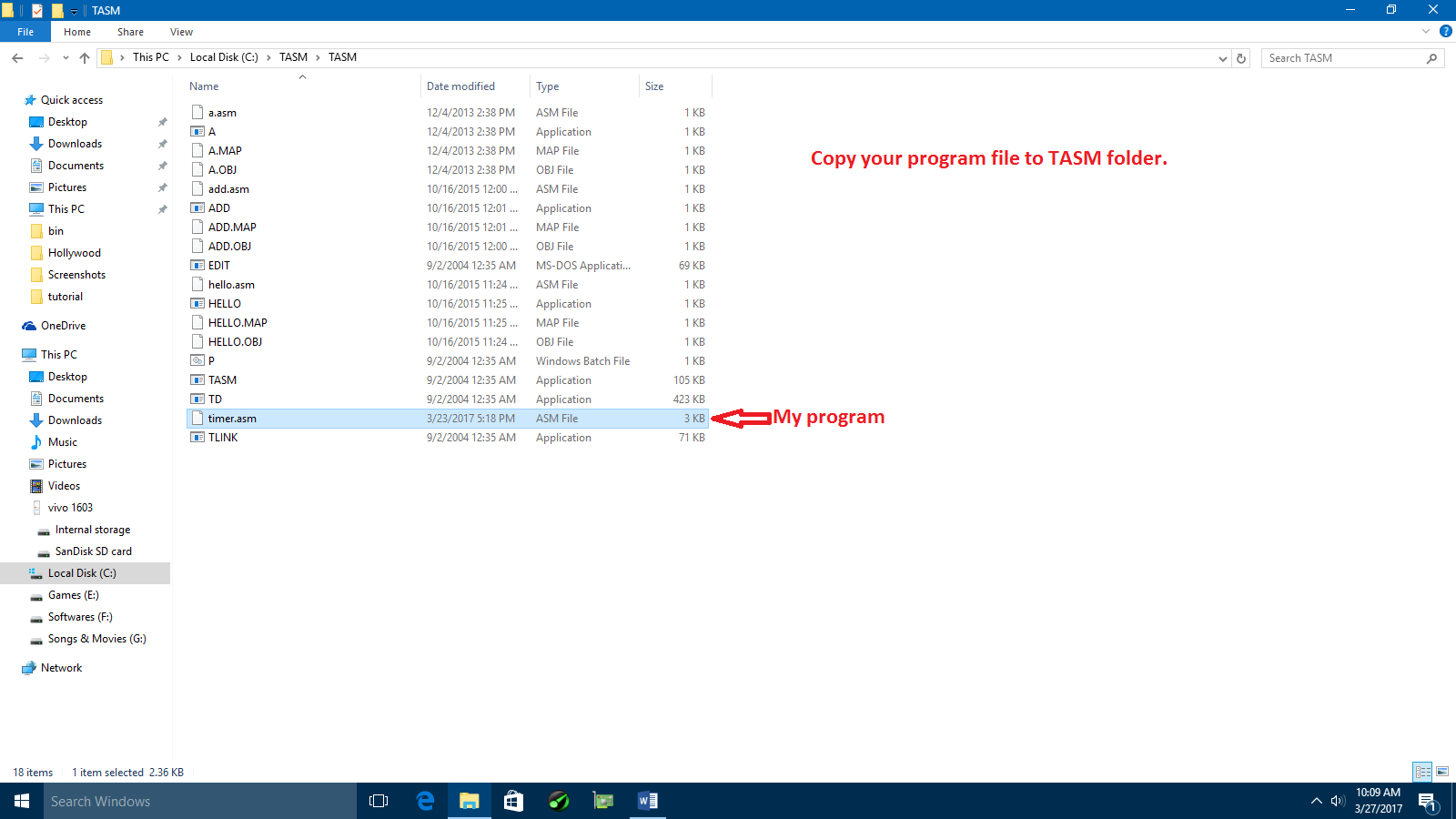The image size is (1456, 819).
Task: Open the Share ribbon tab
Action: (x=130, y=32)
